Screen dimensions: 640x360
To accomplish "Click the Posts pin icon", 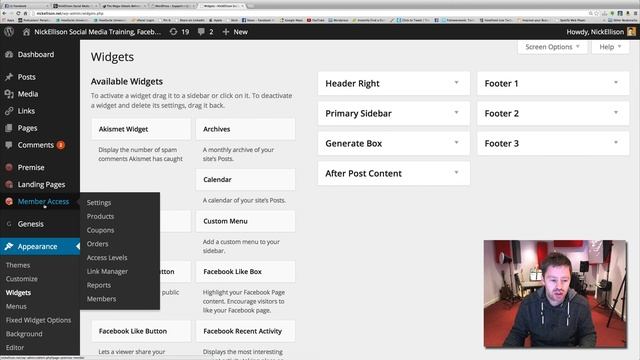I will pos(9,77).
